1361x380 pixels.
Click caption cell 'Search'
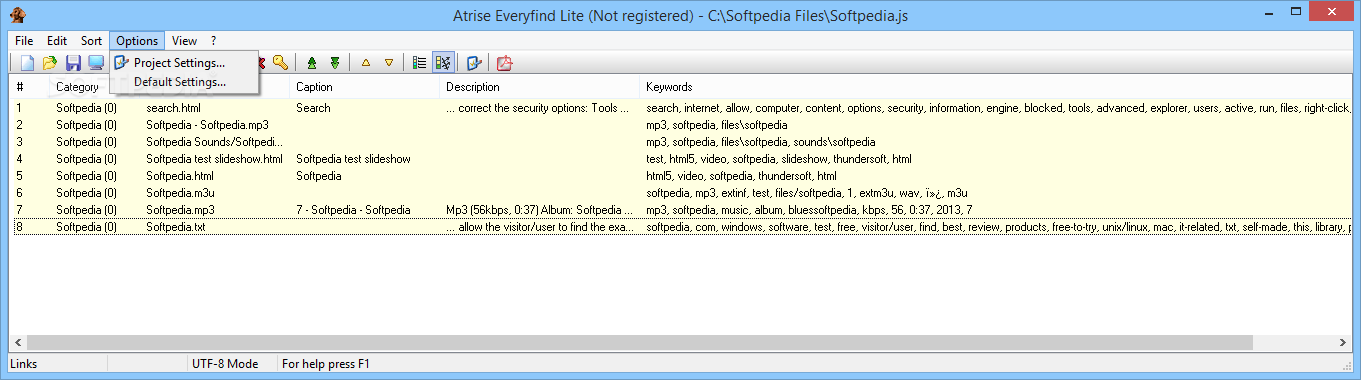click(x=313, y=108)
